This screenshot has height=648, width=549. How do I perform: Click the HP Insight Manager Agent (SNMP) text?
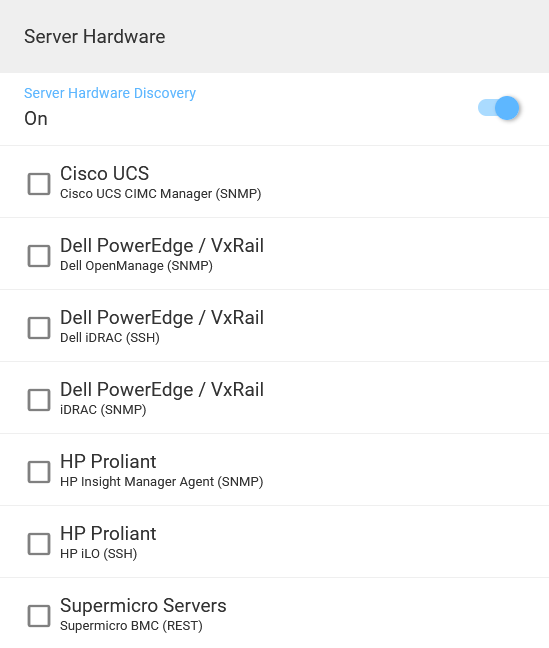point(162,481)
